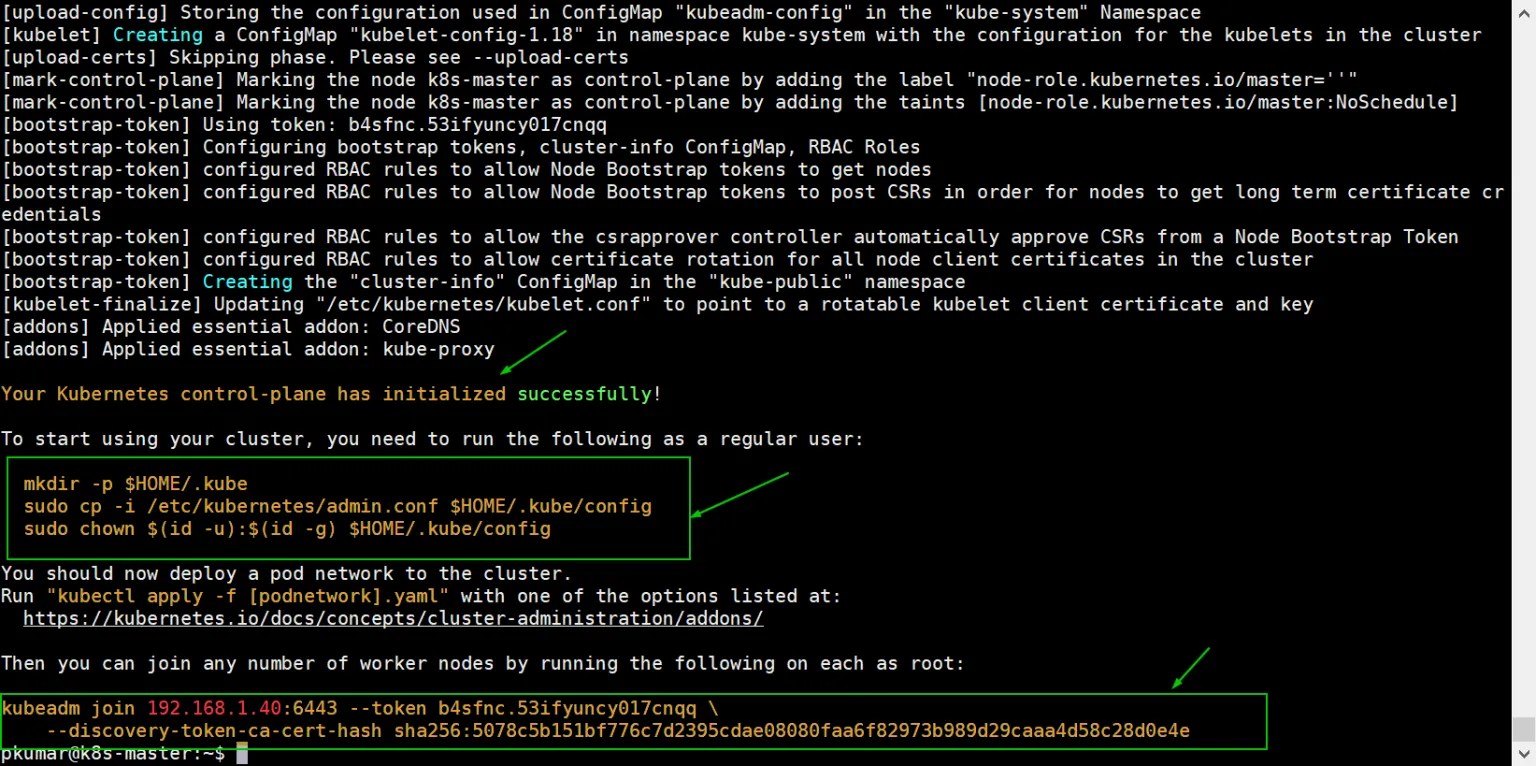The image size is (1536, 766).
Task: Click the IP address 192.168.1.40
Action: 214,708
